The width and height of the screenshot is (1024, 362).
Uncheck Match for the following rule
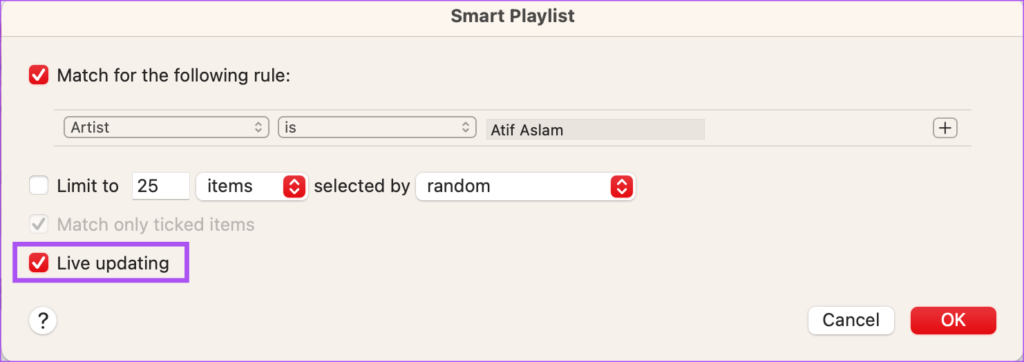click(39, 75)
